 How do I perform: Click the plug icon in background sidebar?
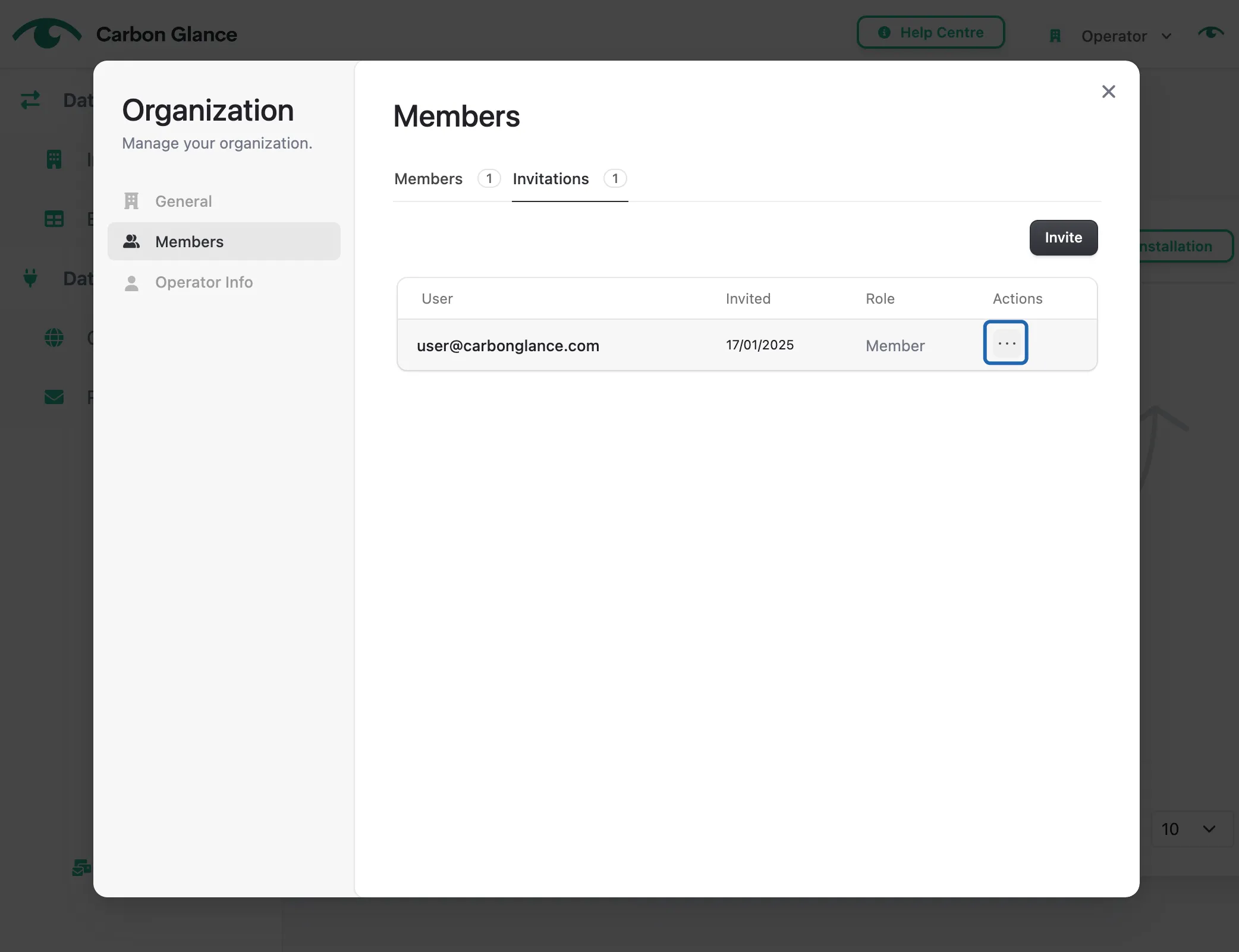pos(30,278)
